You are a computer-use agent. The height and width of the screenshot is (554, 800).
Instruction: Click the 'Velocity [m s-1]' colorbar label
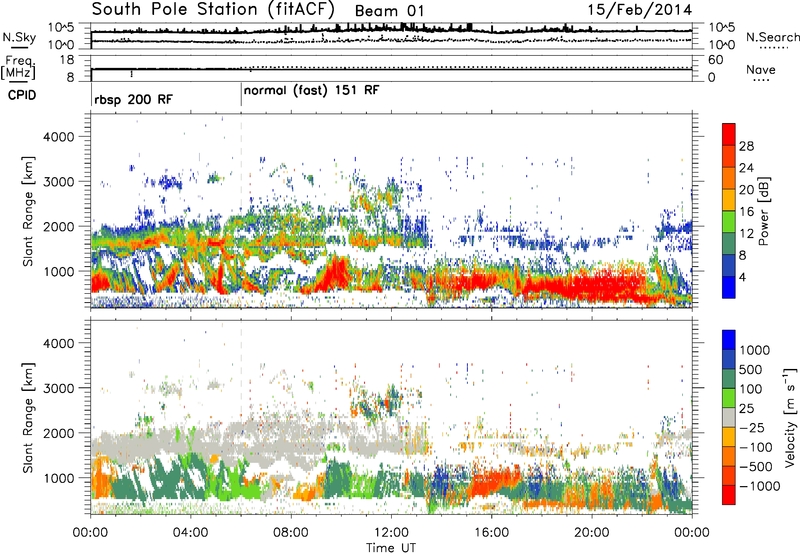coord(790,417)
